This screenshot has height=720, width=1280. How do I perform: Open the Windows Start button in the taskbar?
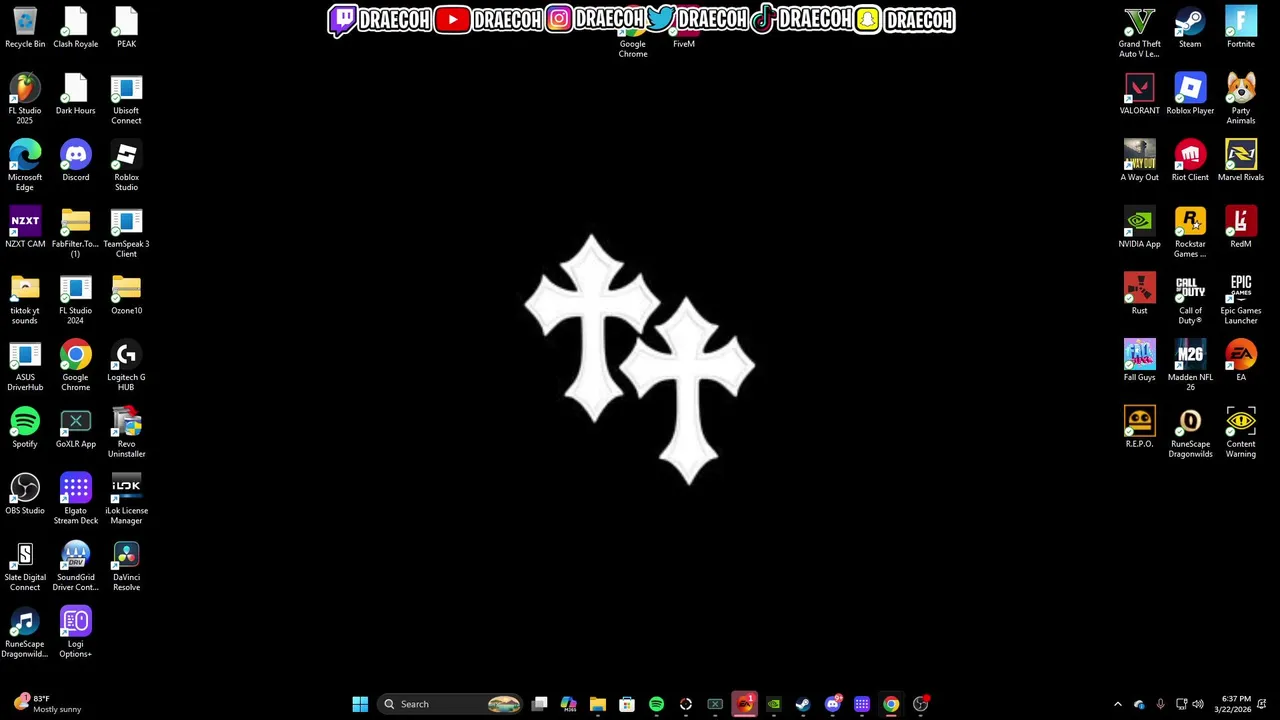click(x=360, y=704)
